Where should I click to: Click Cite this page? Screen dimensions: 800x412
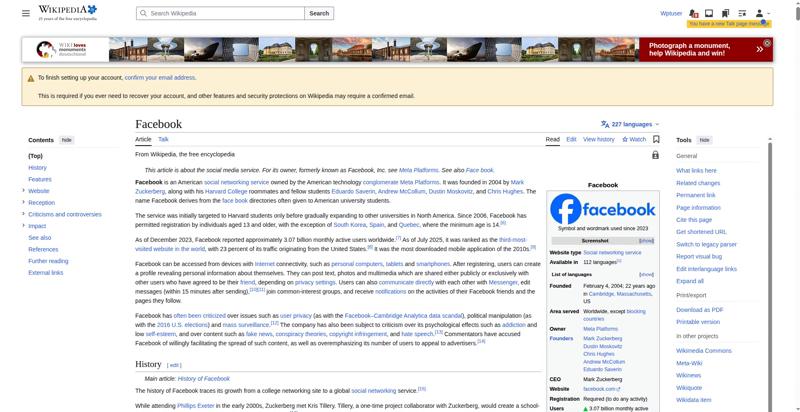(694, 220)
